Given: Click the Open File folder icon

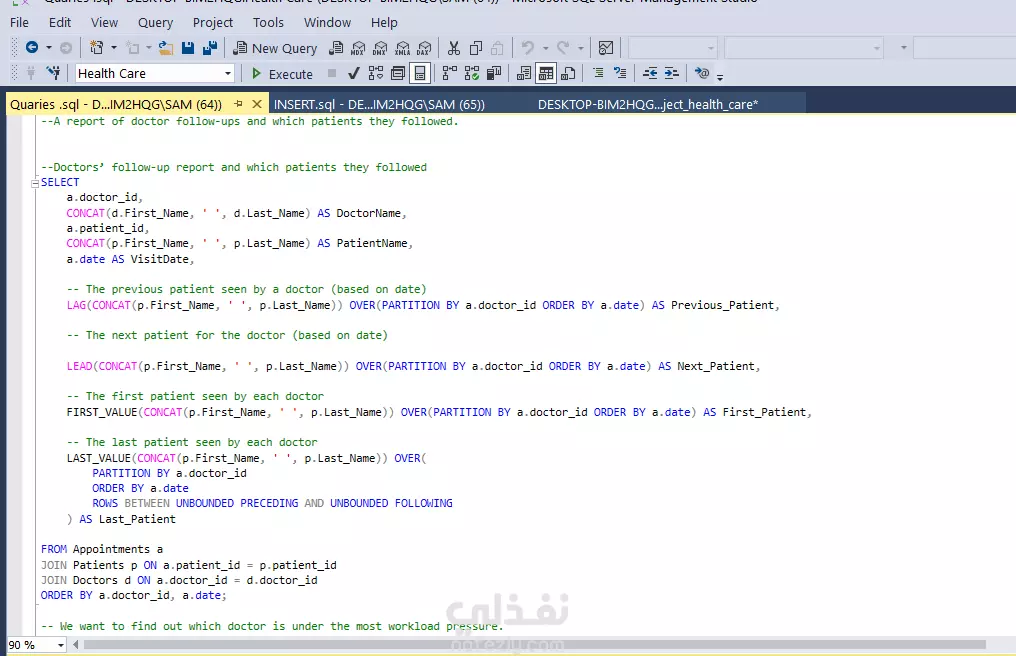Looking at the screenshot, I should pos(166,48).
